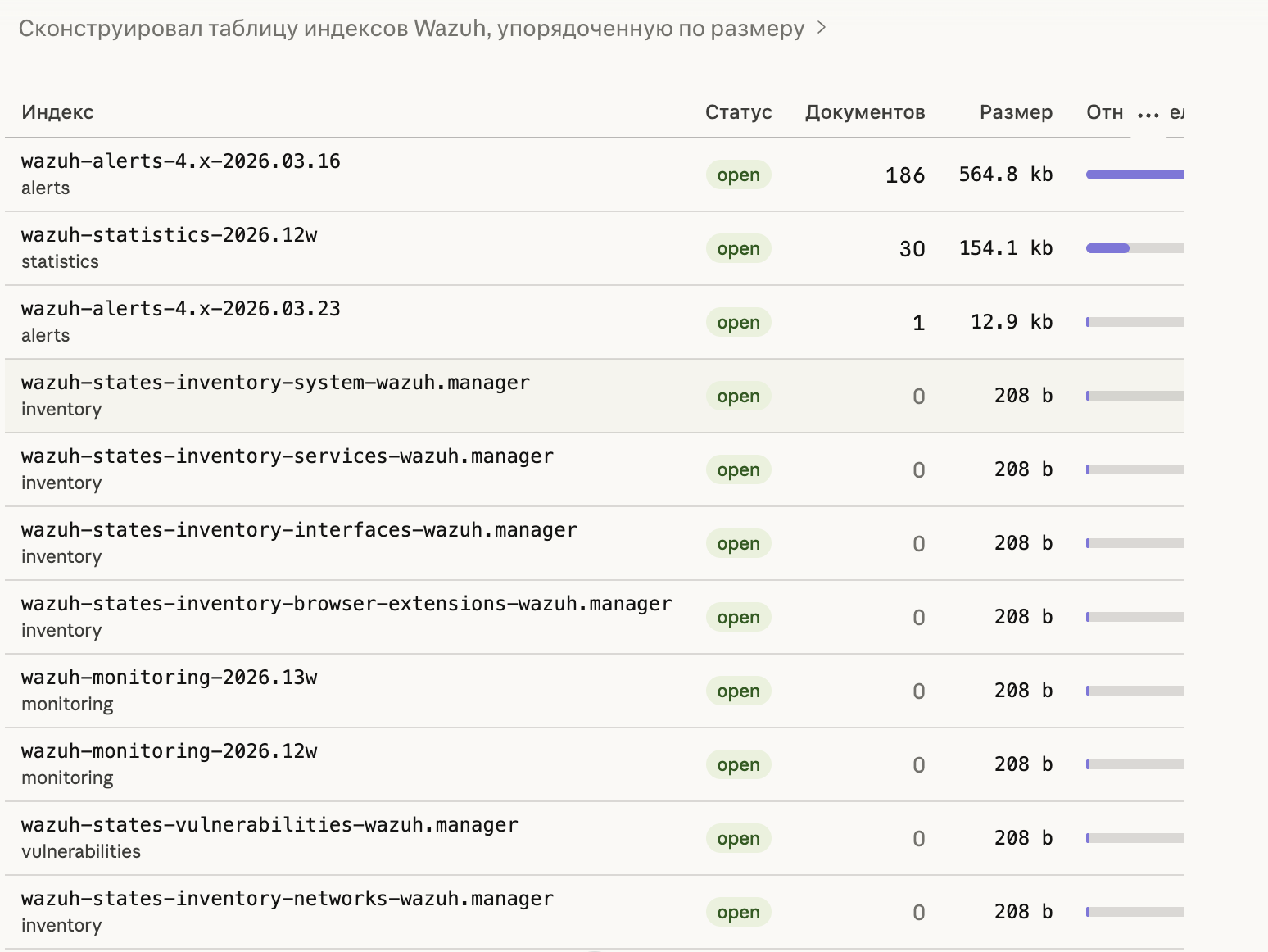The image size is (1268, 952).
Task: Click the monitoring label under wazuh-monitoring-2026.12w
Action: [67, 777]
